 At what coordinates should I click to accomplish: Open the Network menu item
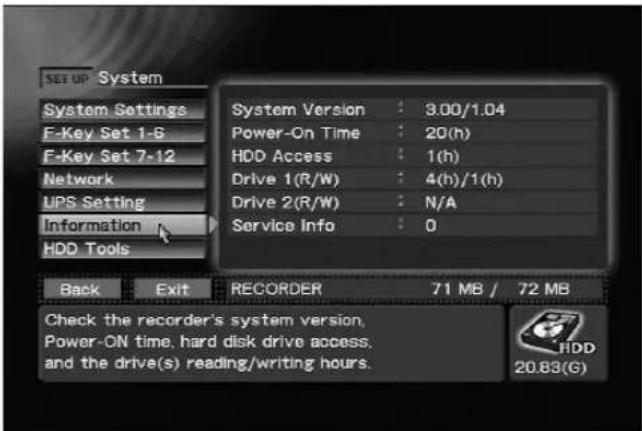122,179
